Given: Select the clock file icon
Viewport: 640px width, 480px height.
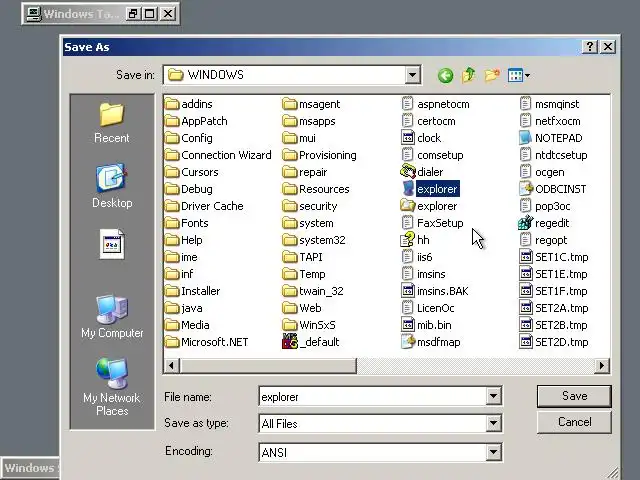Looking at the screenshot, I should (x=407, y=138).
